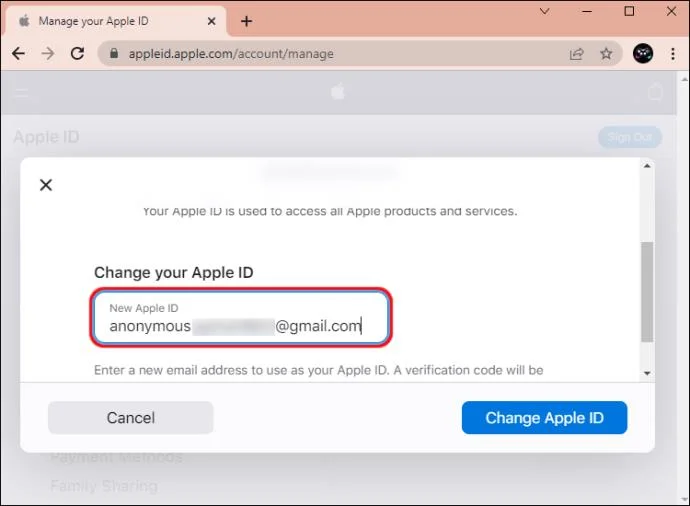Click the Cancel button

pyautogui.click(x=131, y=418)
